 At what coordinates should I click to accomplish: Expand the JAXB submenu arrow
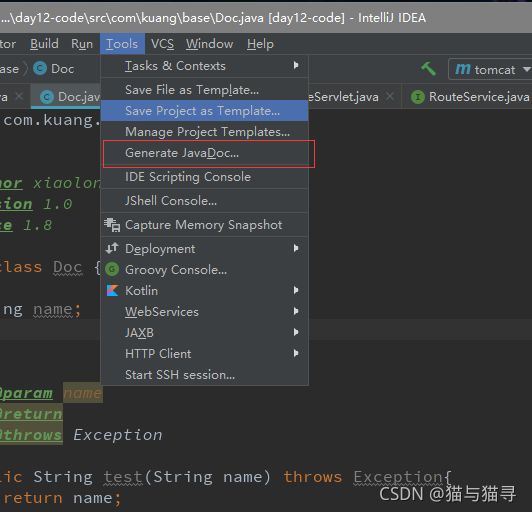[296, 332]
